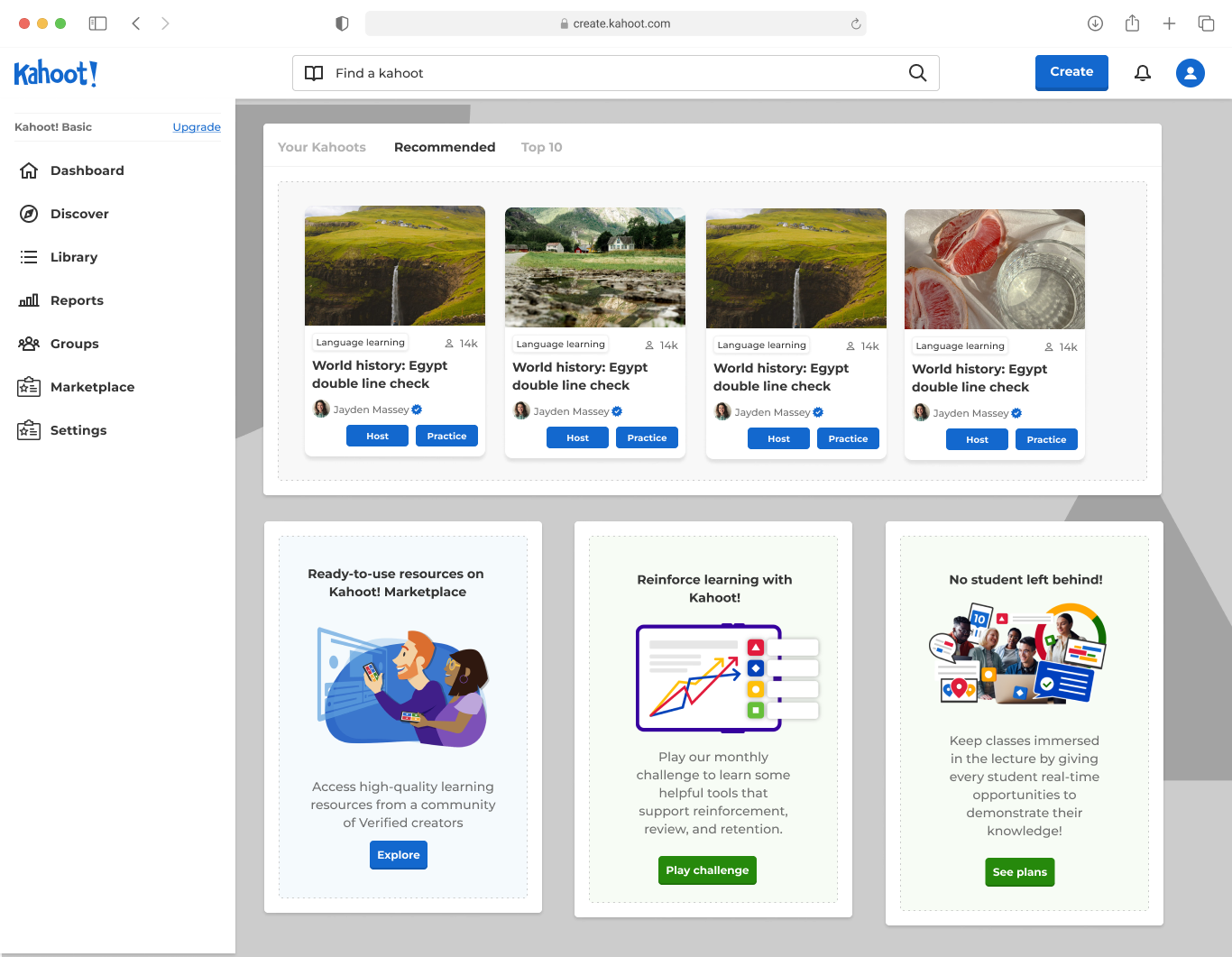Open notifications bell icon
This screenshot has height=957, width=1232.
pyautogui.click(x=1143, y=73)
